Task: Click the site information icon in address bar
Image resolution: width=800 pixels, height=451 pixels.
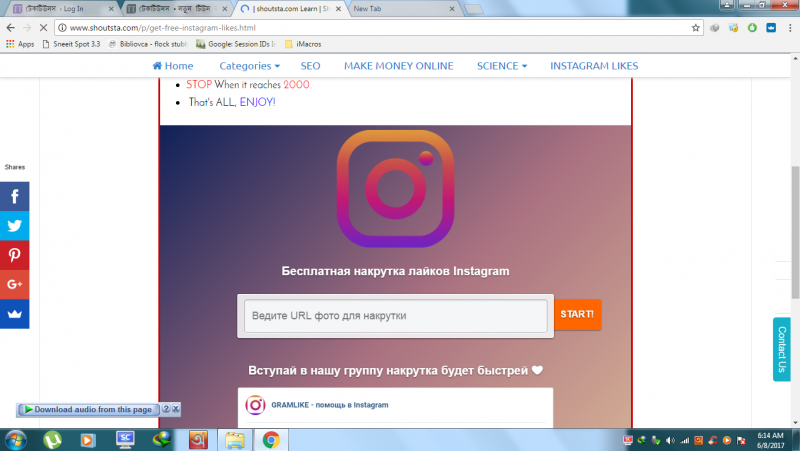Action: point(62,28)
